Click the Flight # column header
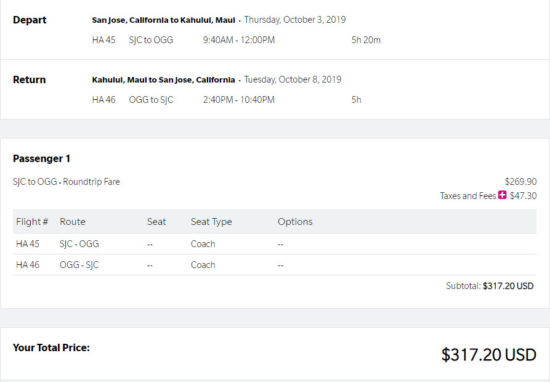 point(32,222)
